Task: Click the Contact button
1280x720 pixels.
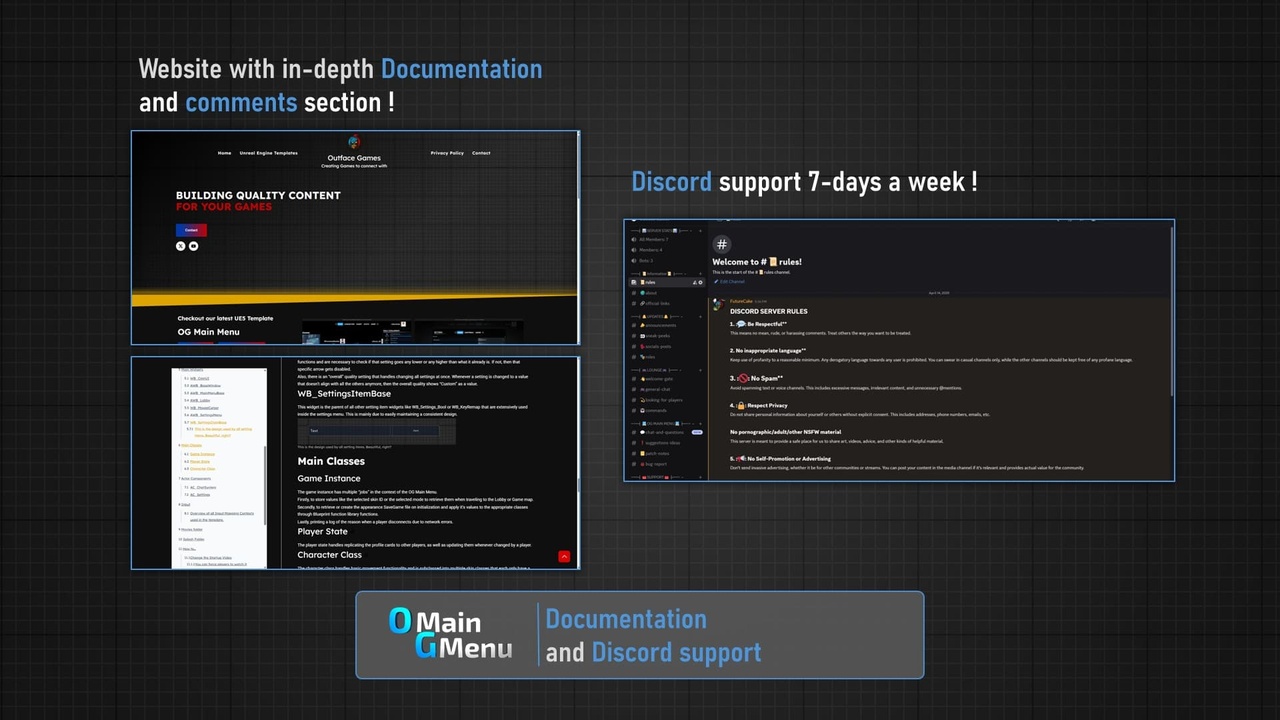Action: point(190,230)
